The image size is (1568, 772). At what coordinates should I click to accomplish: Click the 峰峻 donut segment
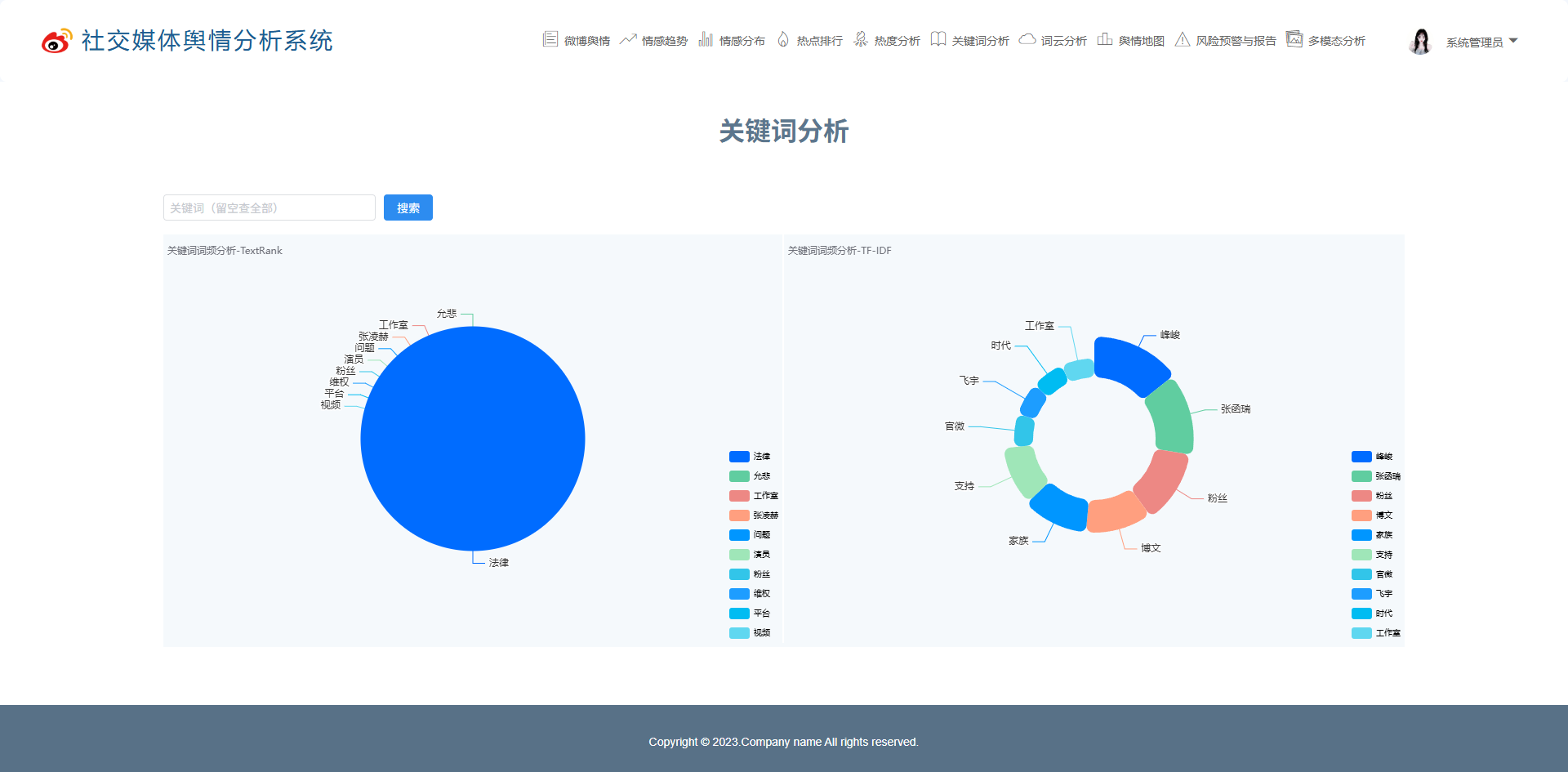(x=1131, y=364)
